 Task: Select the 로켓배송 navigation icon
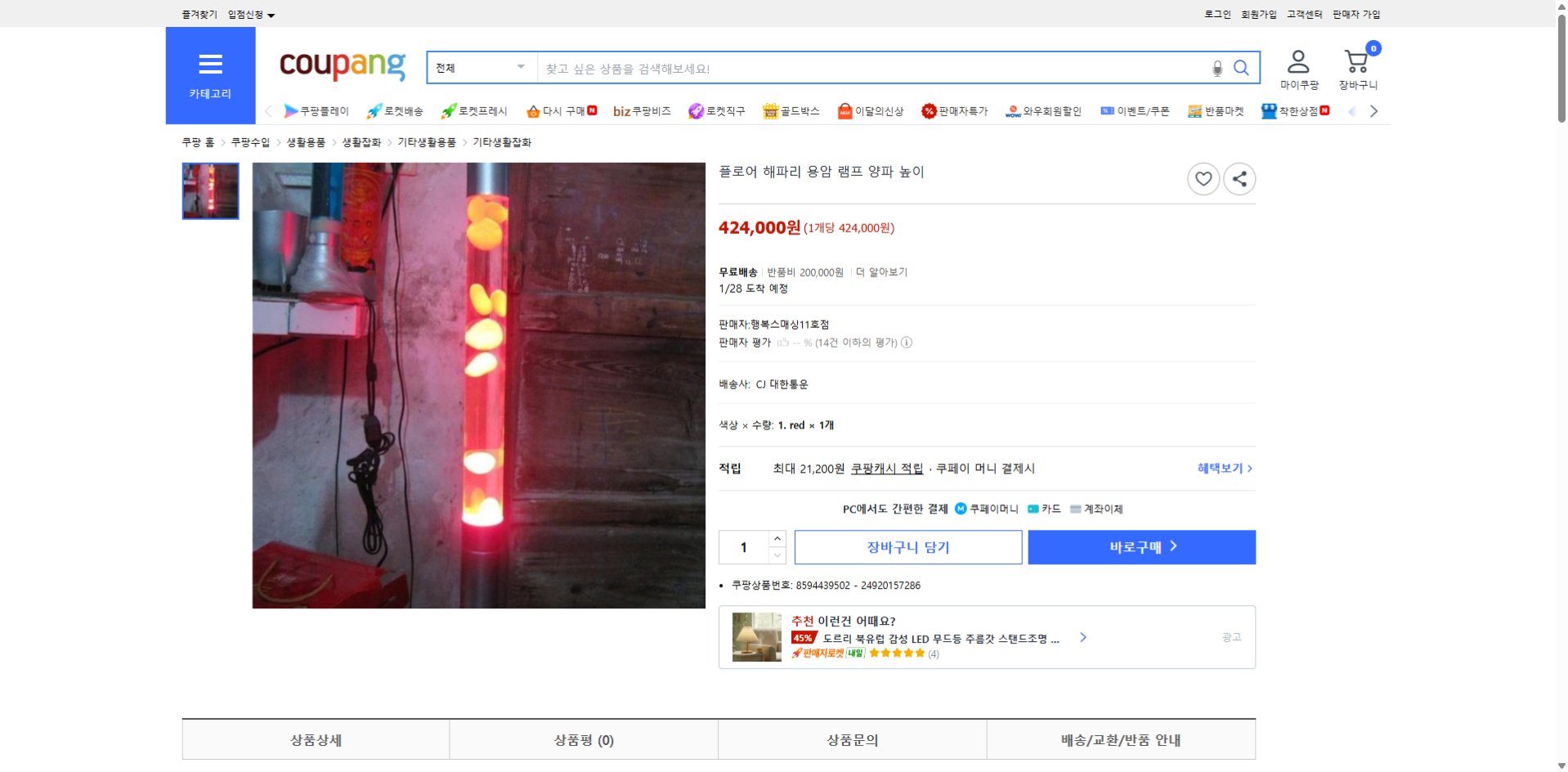coord(374,110)
